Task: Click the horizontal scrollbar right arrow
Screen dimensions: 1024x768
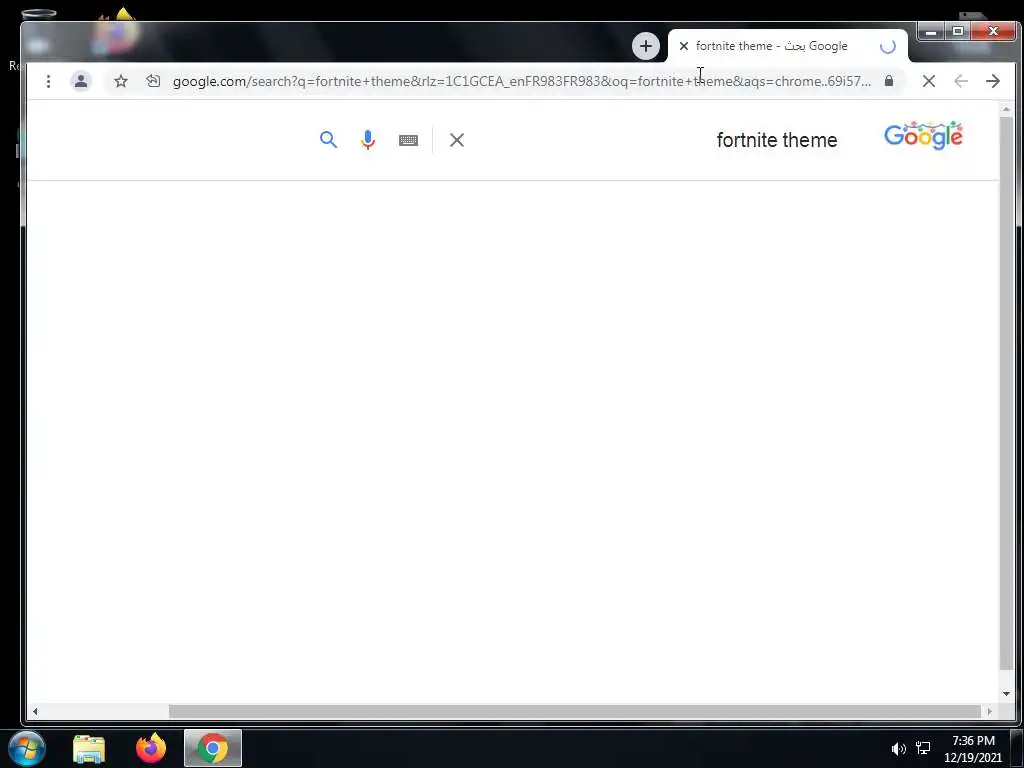Action: coord(989,711)
